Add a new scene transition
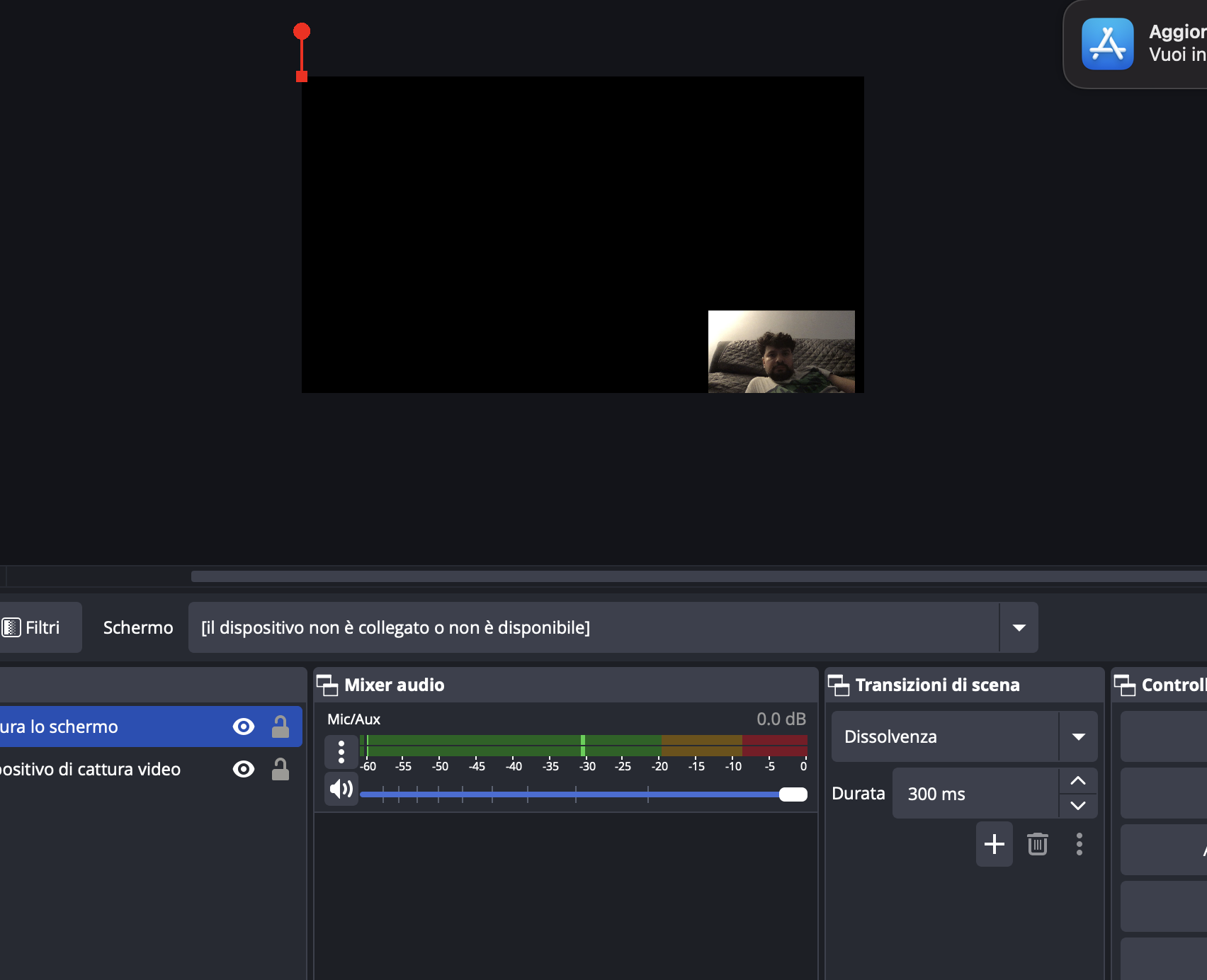The image size is (1207, 980). click(994, 843)
